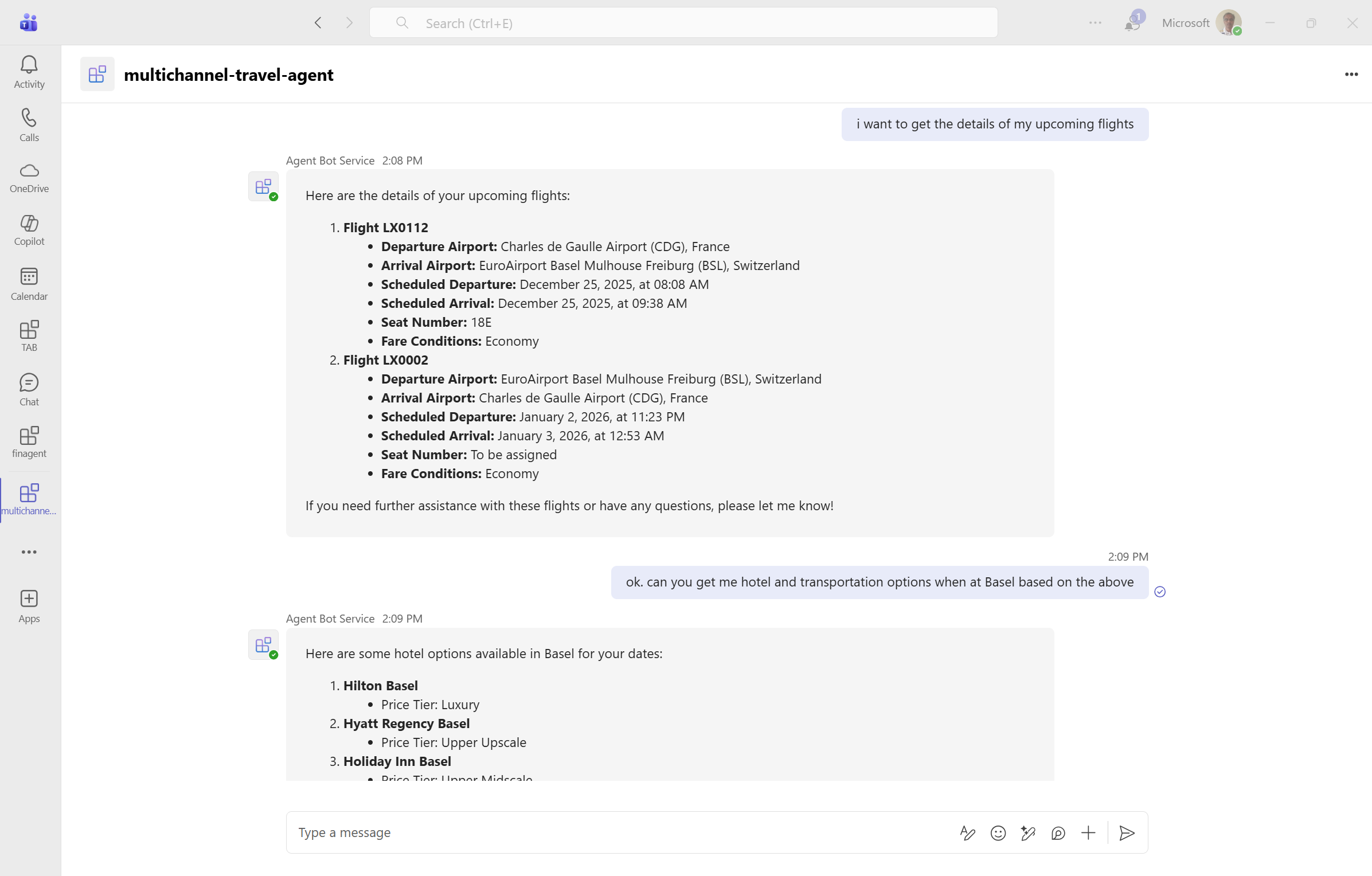Open the Calls section
This screenshot has width=1372, height=876.
(29, 125)
